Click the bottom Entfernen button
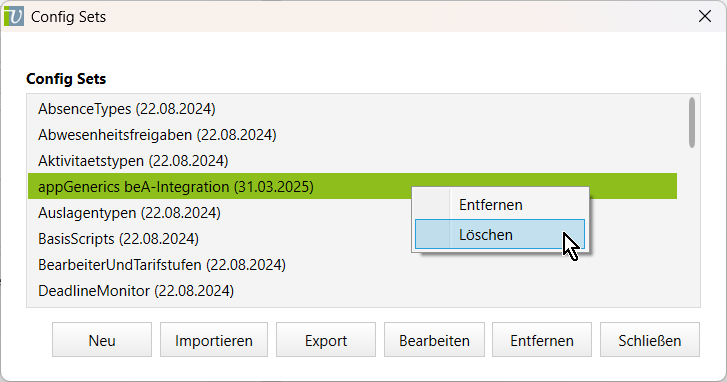This screenshot has height=382, width=727. (542, 340)
